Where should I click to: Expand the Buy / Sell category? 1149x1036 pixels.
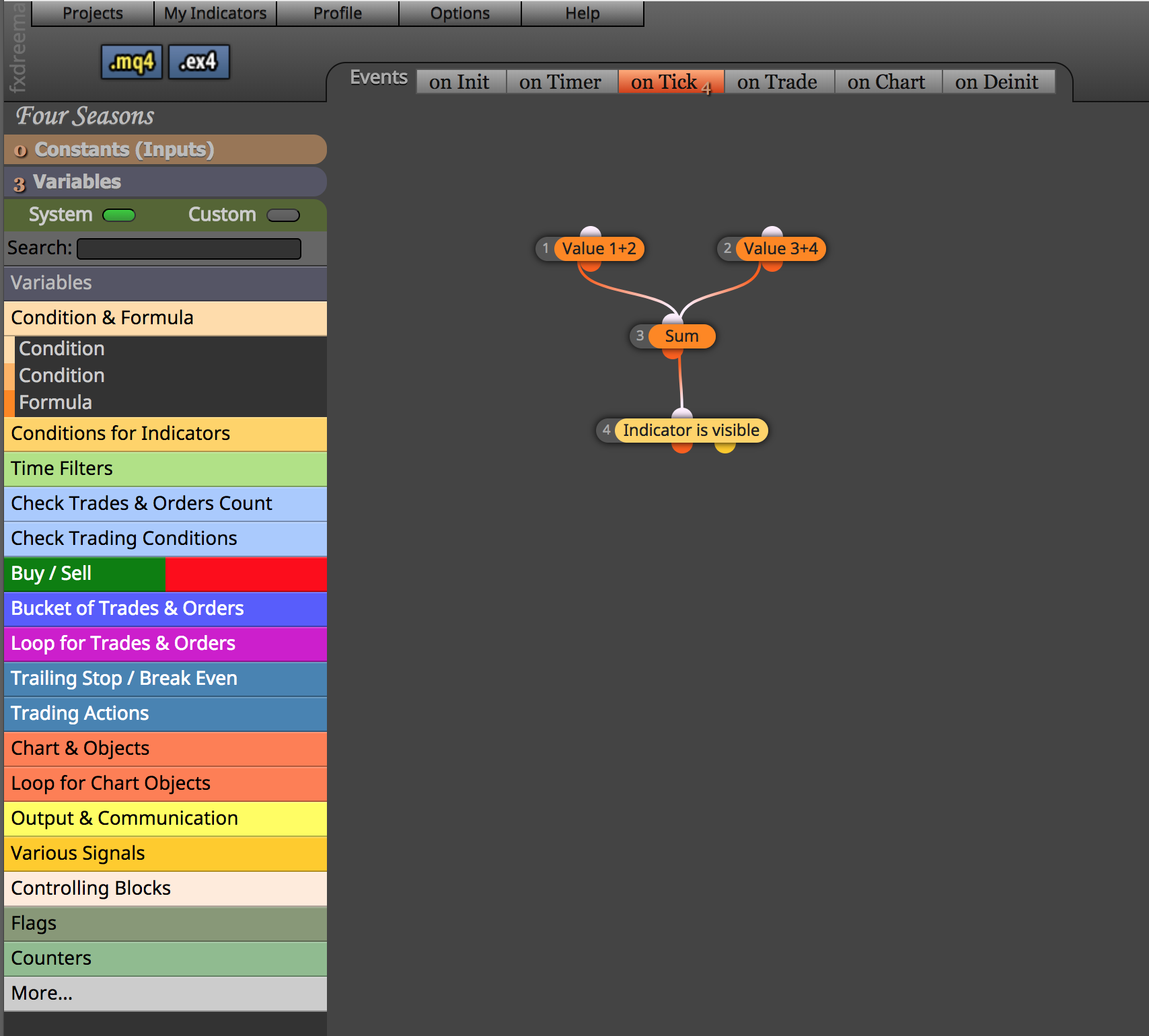[x=165, y=574]
